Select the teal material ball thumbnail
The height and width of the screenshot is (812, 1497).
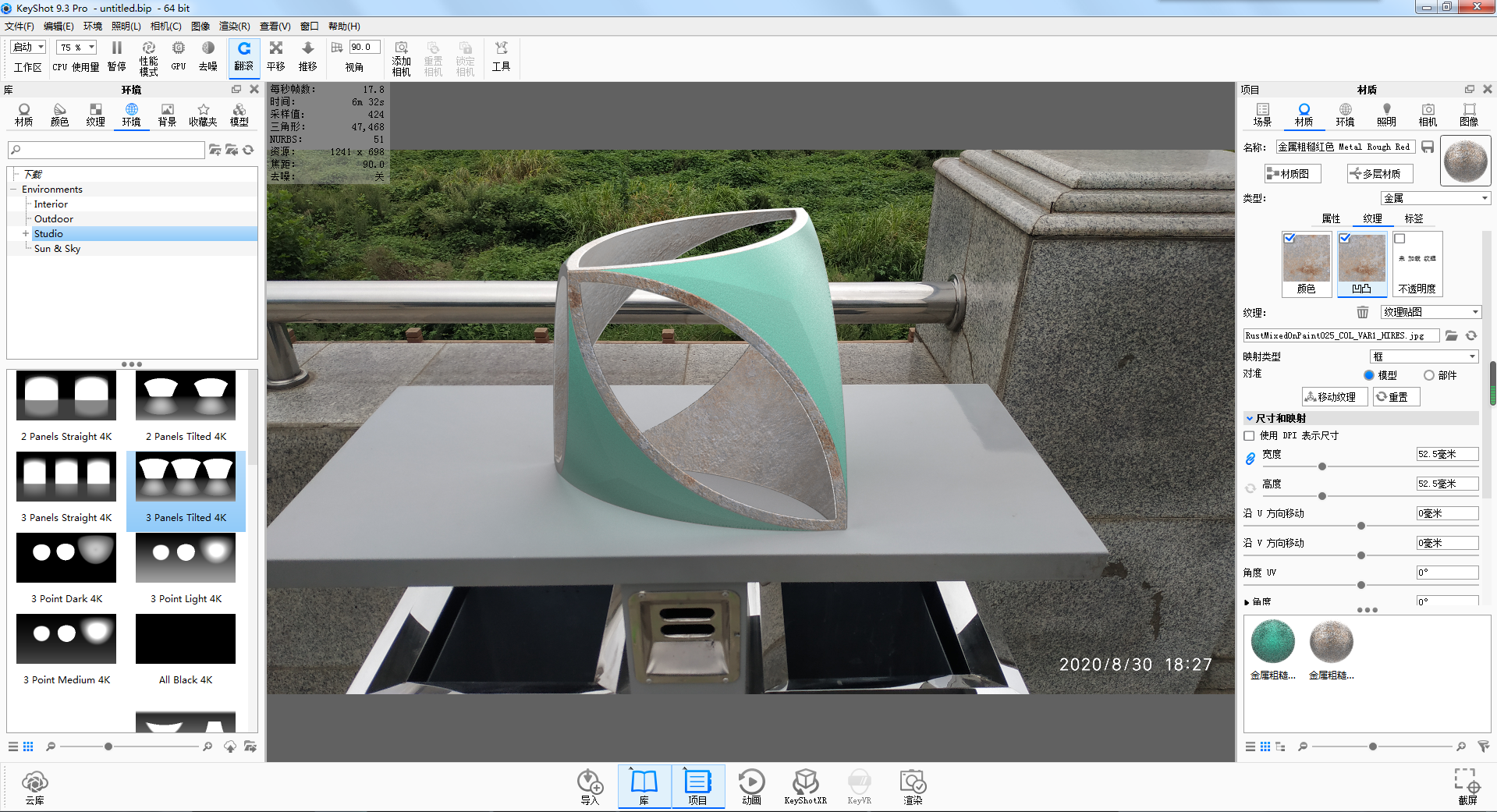pos(1272,641)
